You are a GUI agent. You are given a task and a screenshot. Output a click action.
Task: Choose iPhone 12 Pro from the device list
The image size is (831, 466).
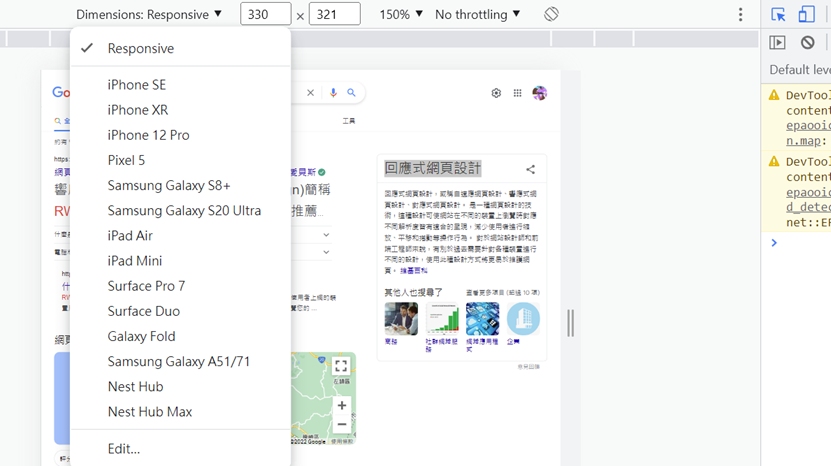pos(180,135)
